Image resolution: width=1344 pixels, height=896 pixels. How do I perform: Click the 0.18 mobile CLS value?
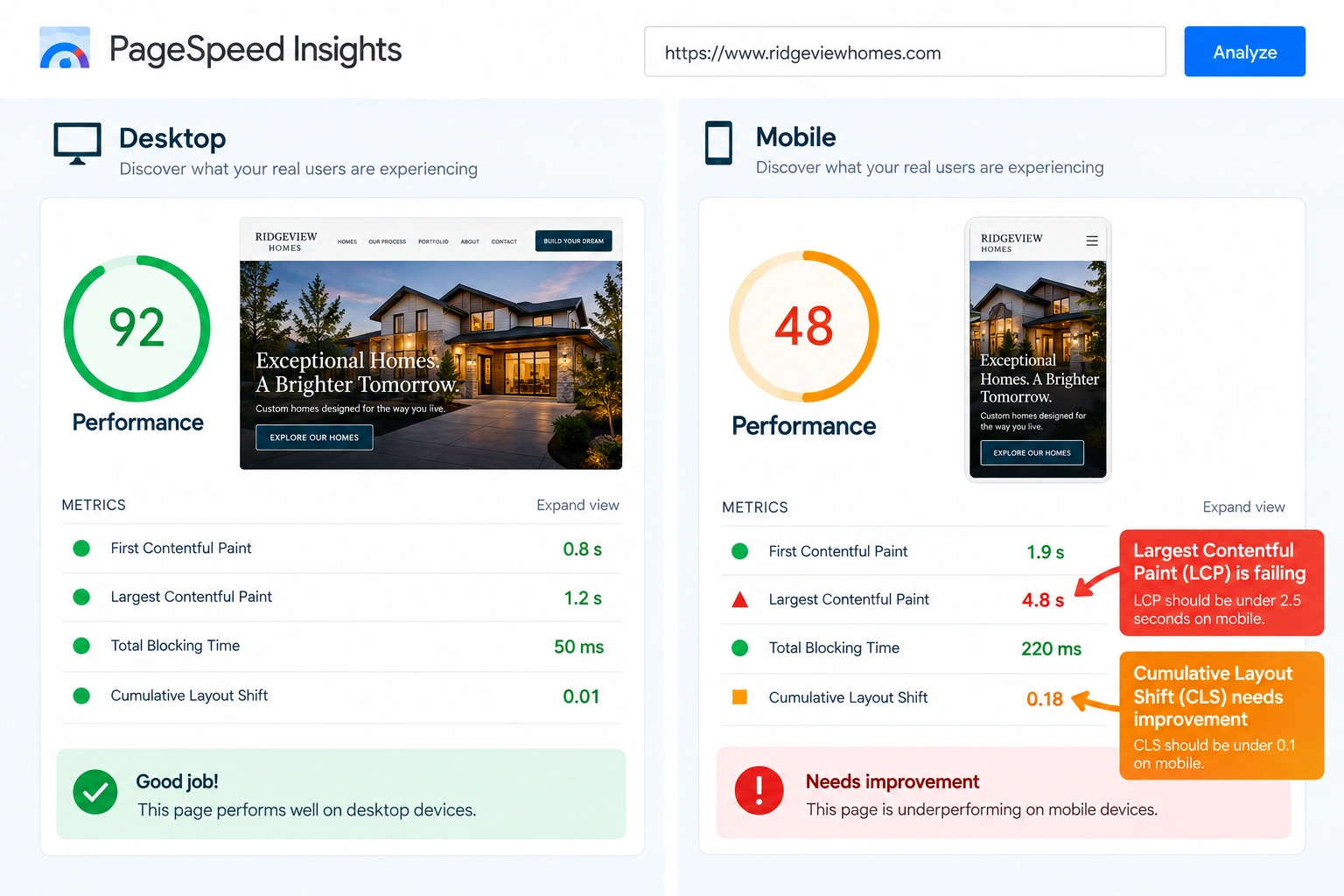click(x=1044, y=699)
